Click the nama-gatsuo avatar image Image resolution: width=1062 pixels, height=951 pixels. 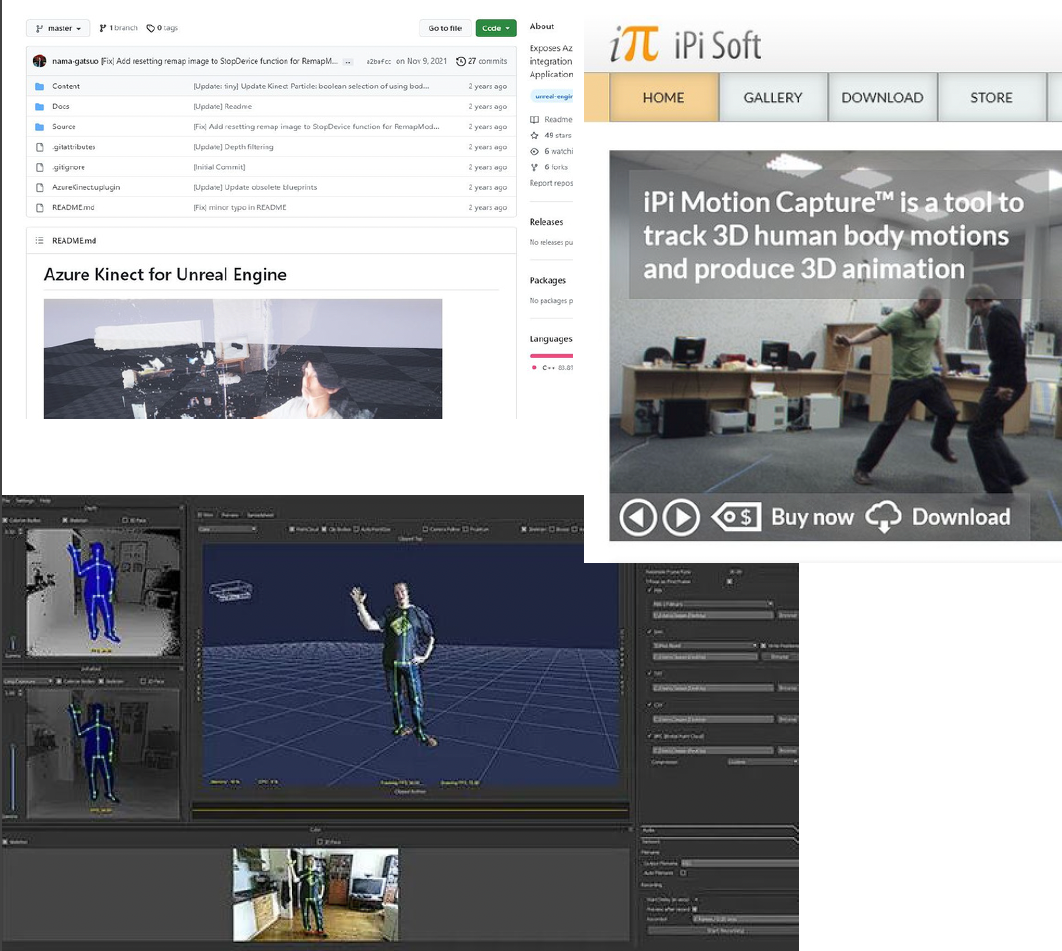coord(39,61)
